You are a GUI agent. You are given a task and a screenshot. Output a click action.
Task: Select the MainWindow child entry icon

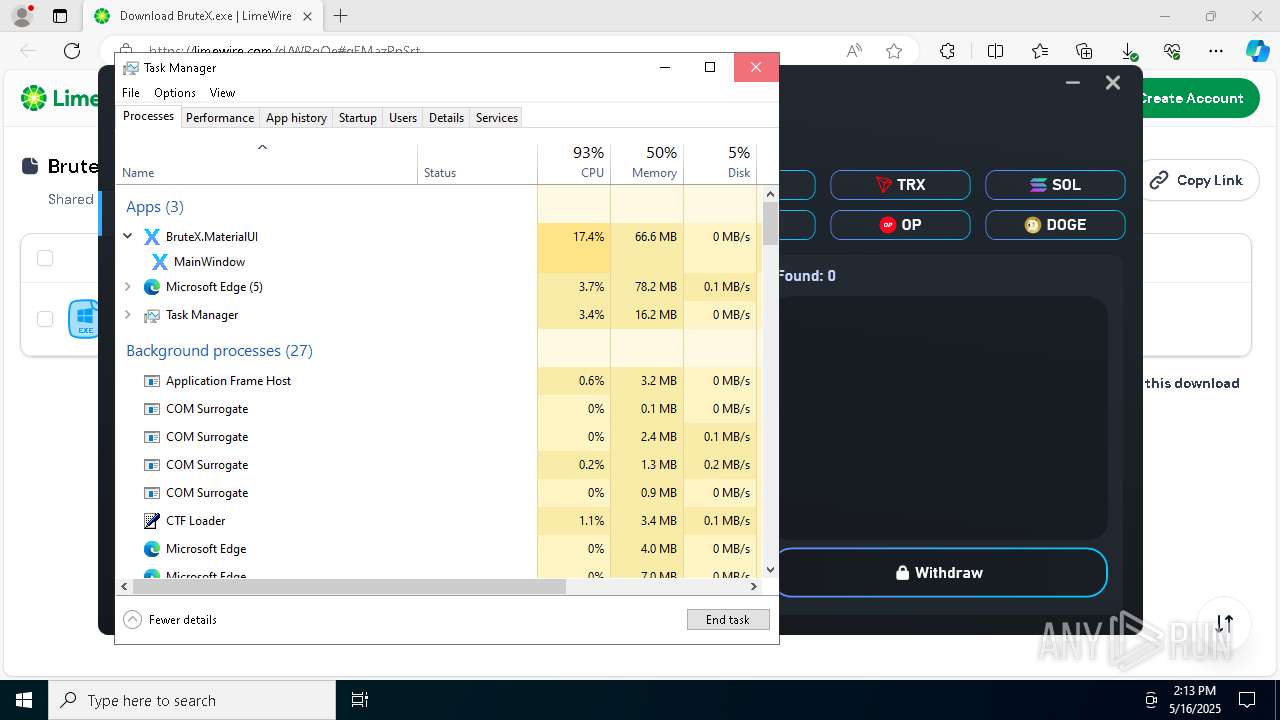click(160, 262)
